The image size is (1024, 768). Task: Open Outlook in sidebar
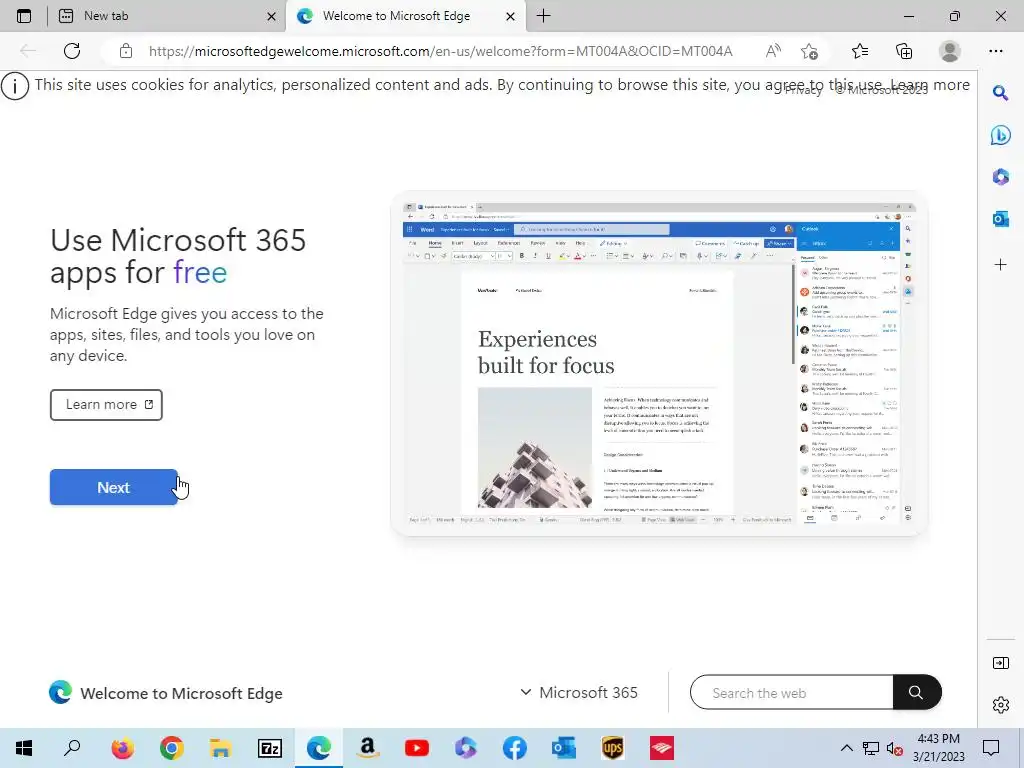1000,219
